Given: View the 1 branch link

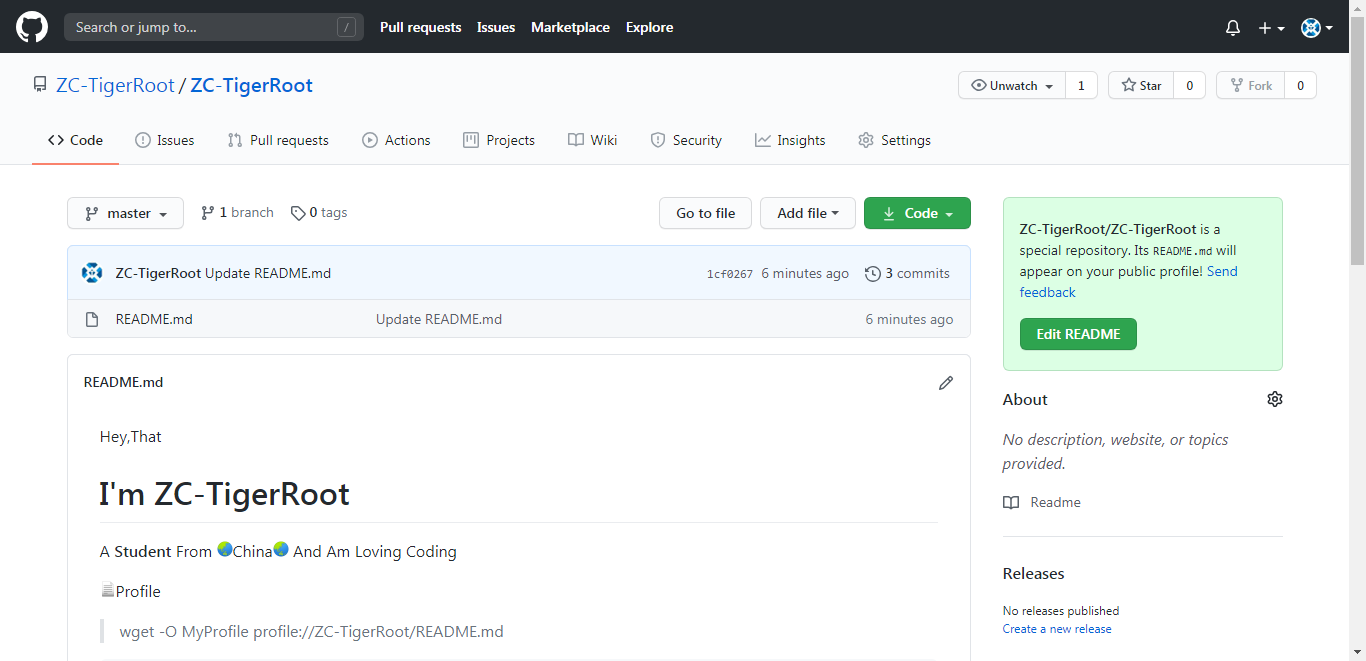Looking at the screenshot, I should pos(237,213).
